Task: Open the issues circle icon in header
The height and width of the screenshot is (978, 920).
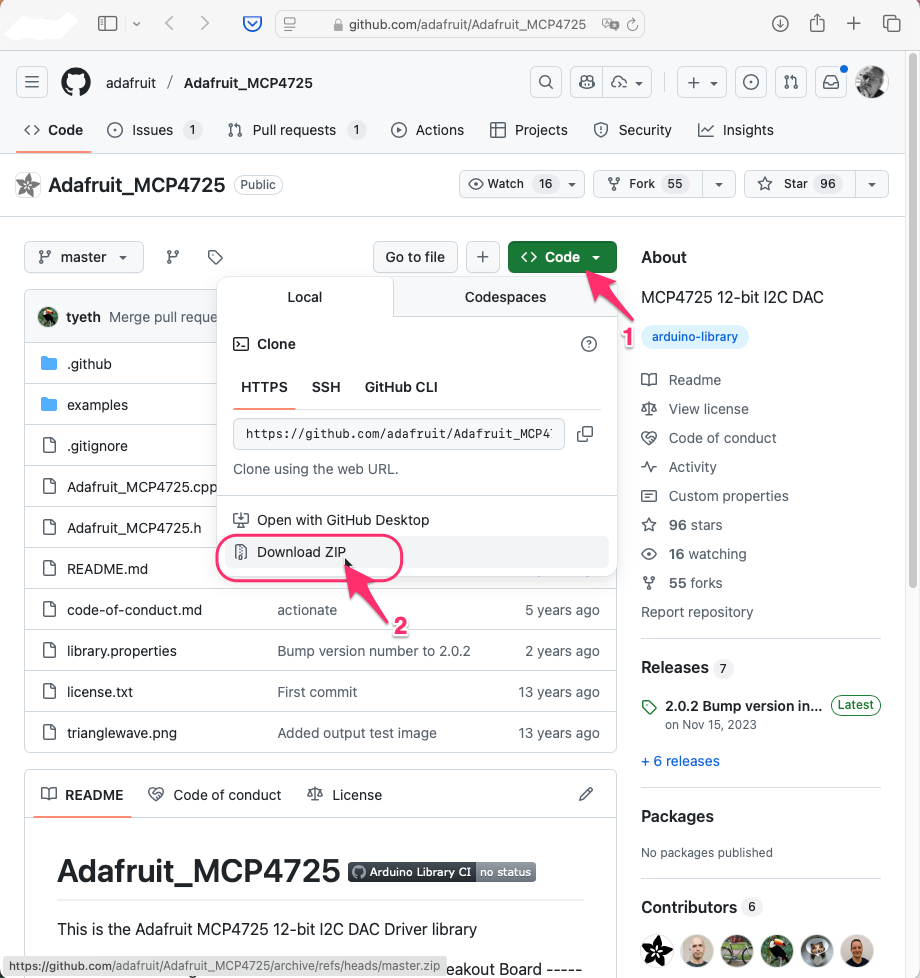Action: tap(751, 82)
